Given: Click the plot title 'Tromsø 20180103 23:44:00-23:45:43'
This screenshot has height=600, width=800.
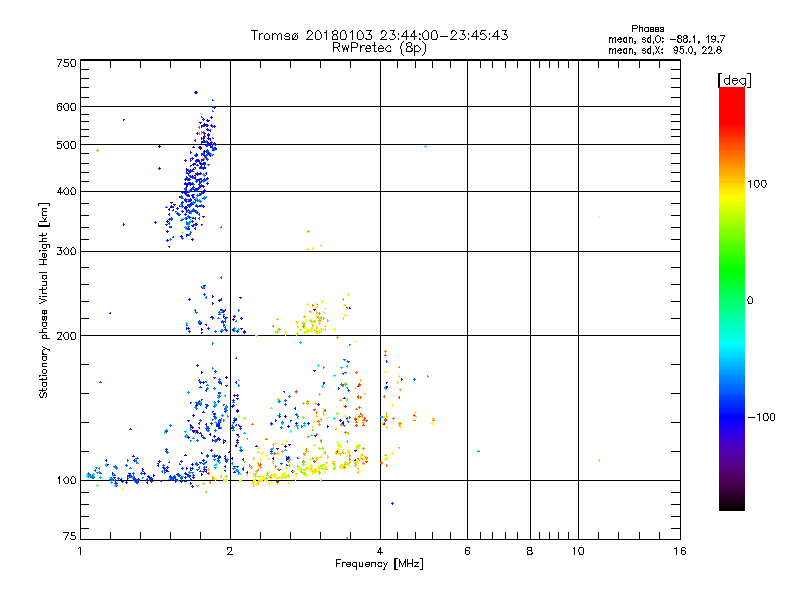Looking at the screenshot, I should [379, 35].
